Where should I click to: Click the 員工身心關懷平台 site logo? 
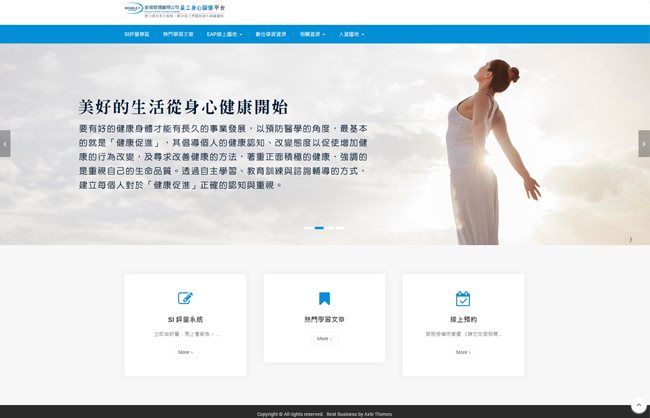coord(175,10)
